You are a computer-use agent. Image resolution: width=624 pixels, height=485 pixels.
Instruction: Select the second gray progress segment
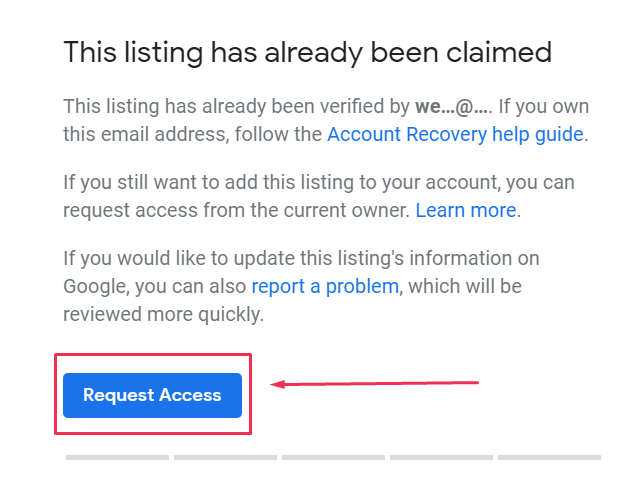[225, 458]
